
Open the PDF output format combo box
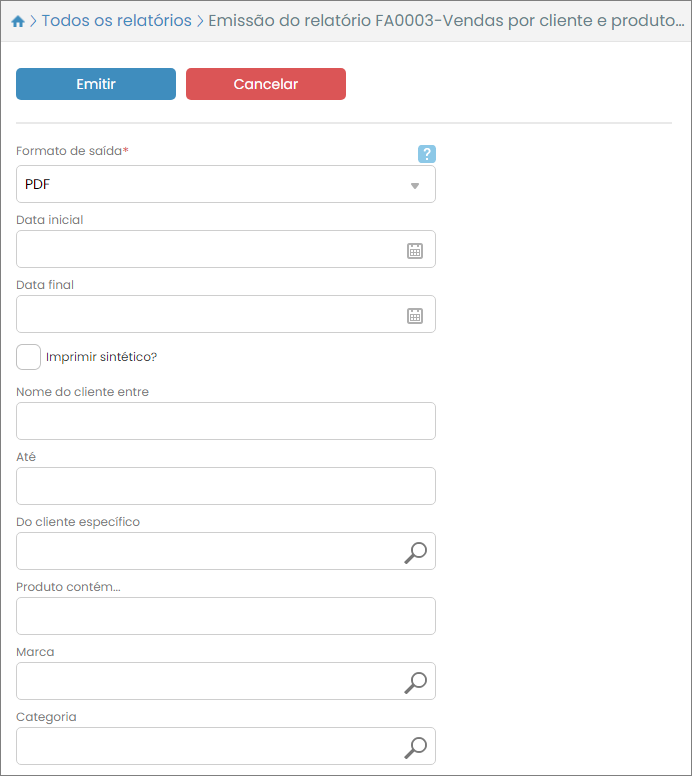[x=210, y=185]
